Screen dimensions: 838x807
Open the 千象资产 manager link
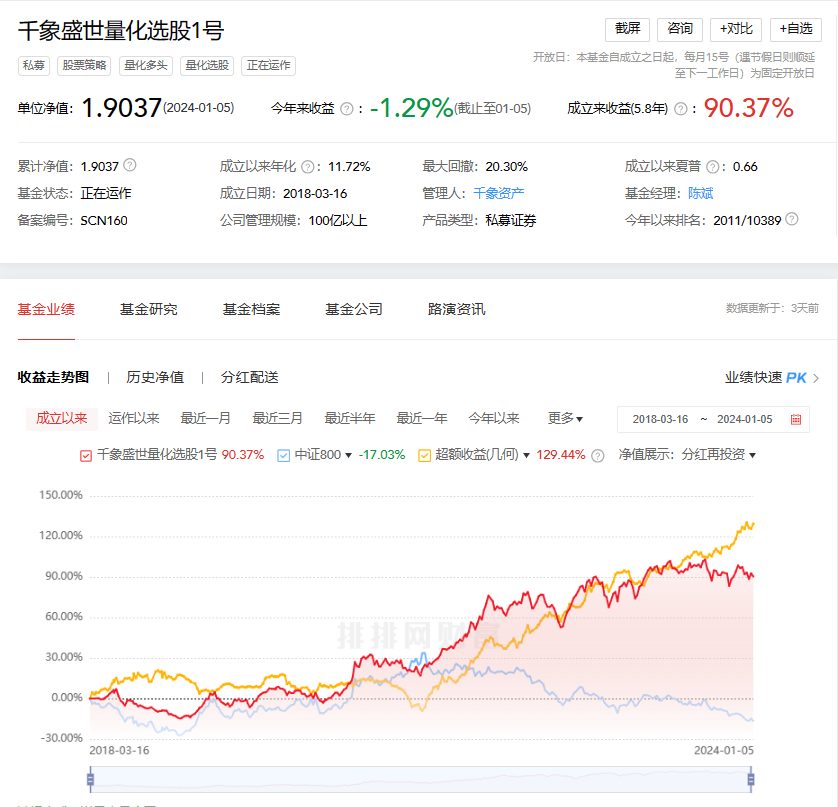click(x=498, y=193)
